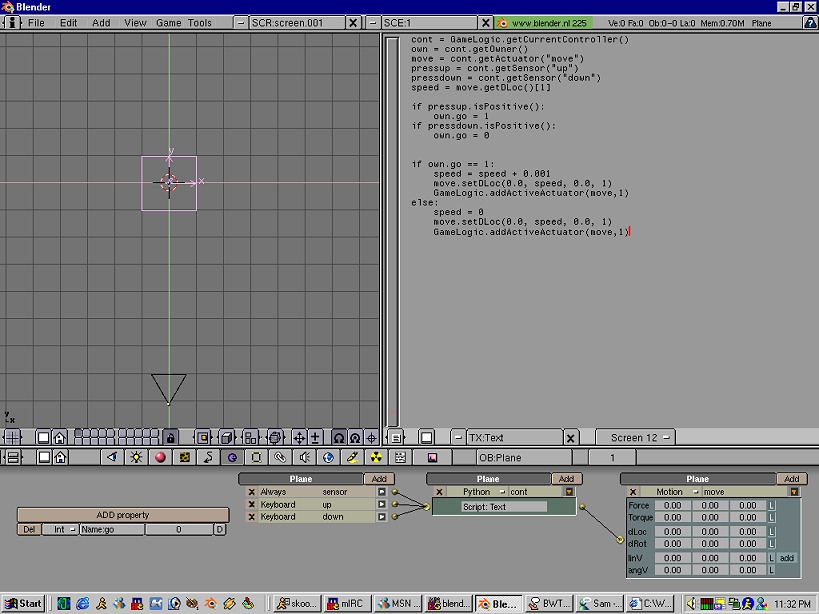Open the View menu
This screenshot has height=614, width=819.
135,22
